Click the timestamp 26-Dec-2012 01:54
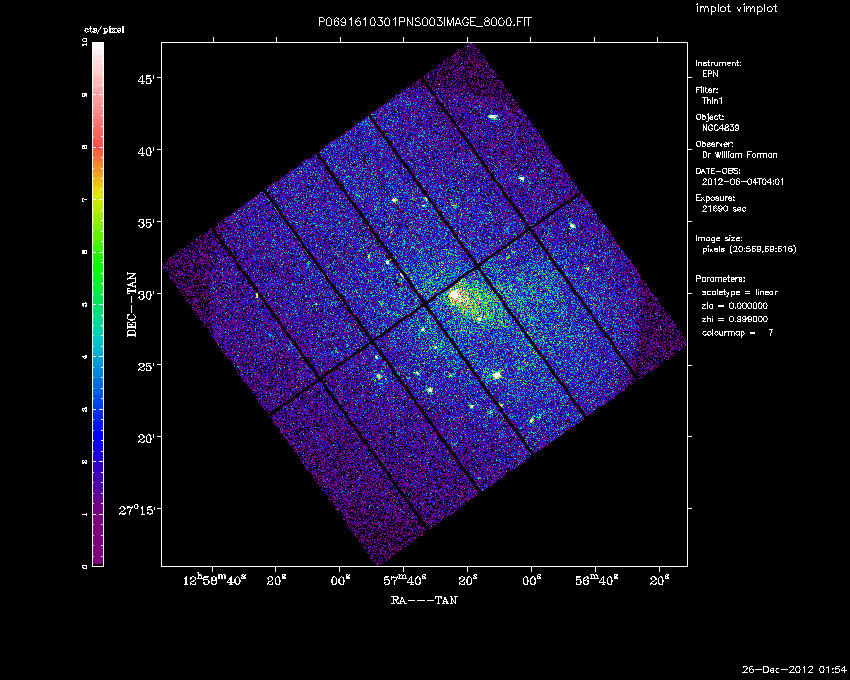 [x=794, y=669]
